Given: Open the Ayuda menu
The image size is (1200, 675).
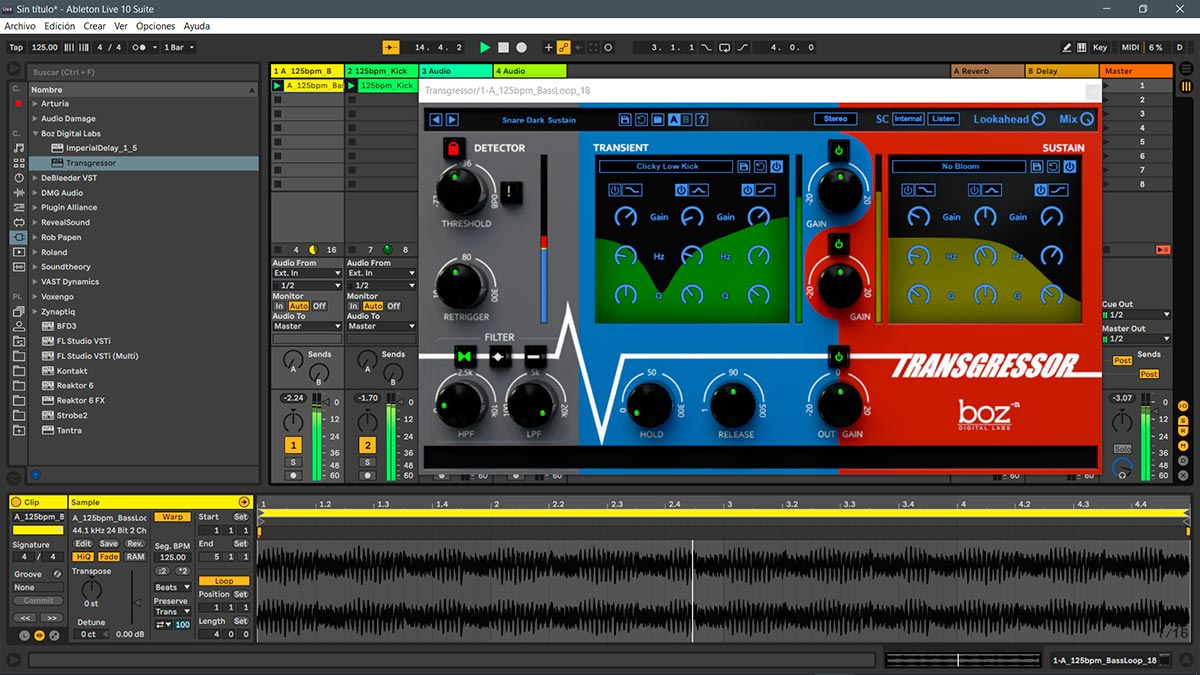Looking at the screenshot, I should (x=197, y=26).
